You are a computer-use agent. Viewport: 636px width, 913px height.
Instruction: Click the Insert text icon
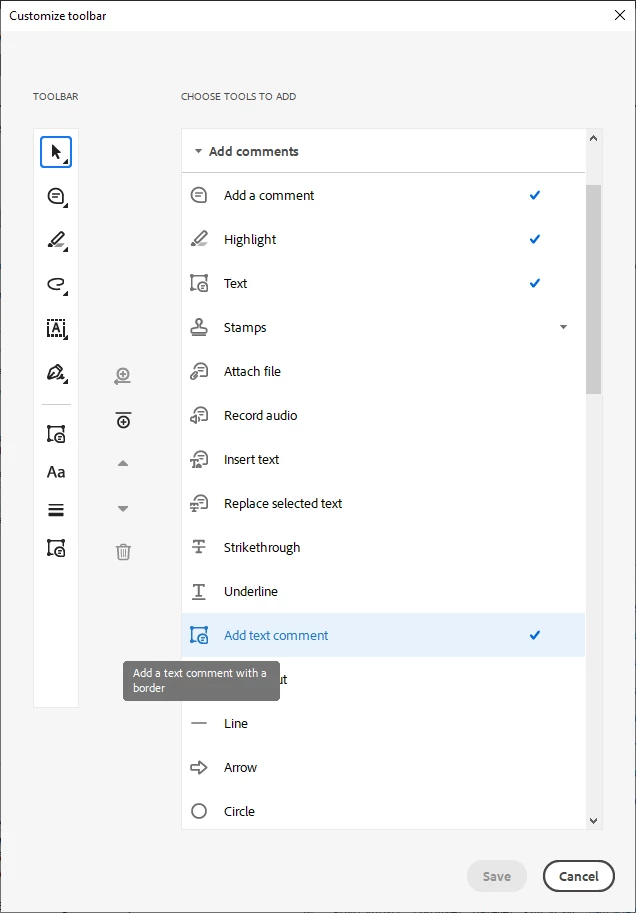[x=199, y=459]
